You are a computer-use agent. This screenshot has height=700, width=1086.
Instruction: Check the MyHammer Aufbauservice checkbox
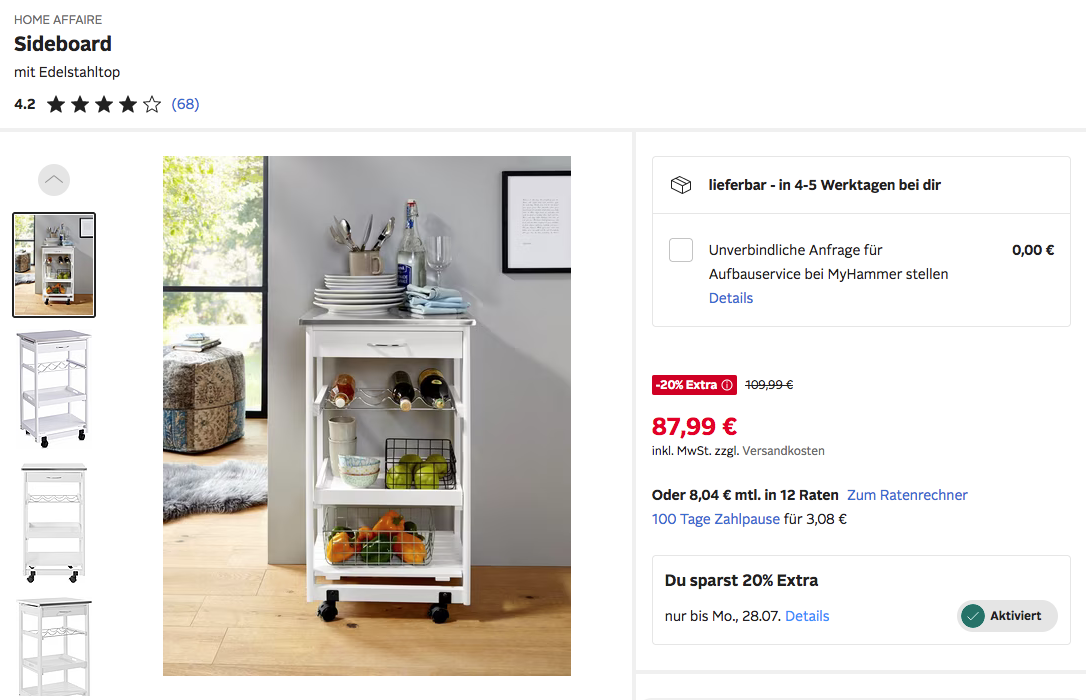tap(681, 250)
